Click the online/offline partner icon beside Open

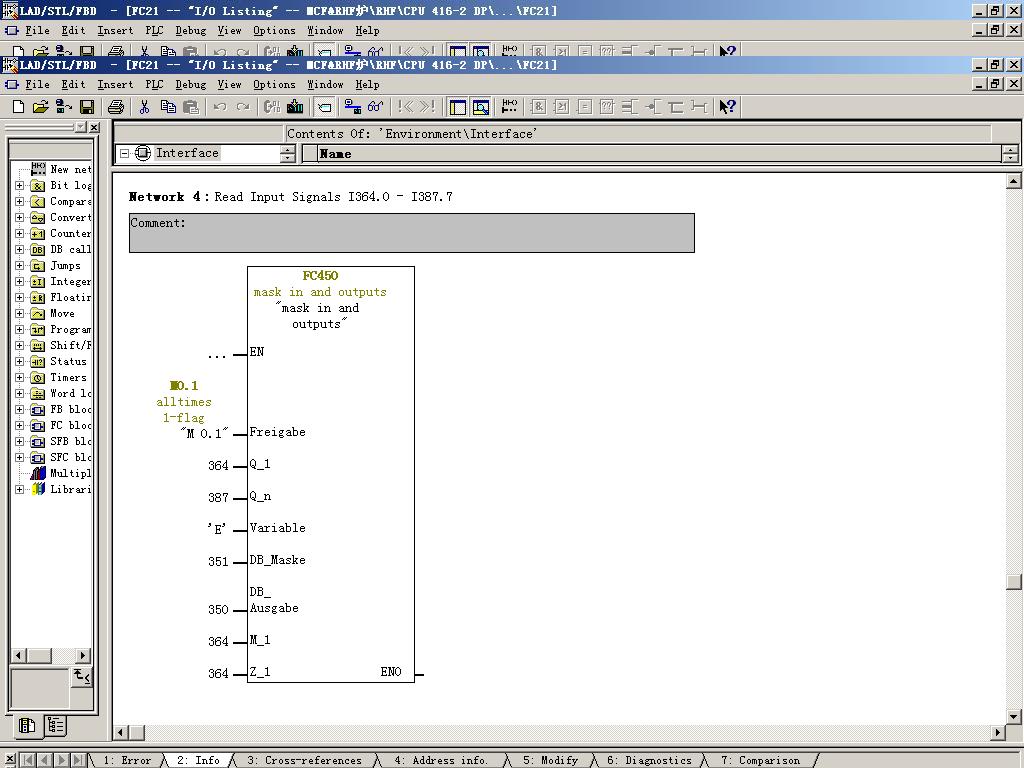63,106
